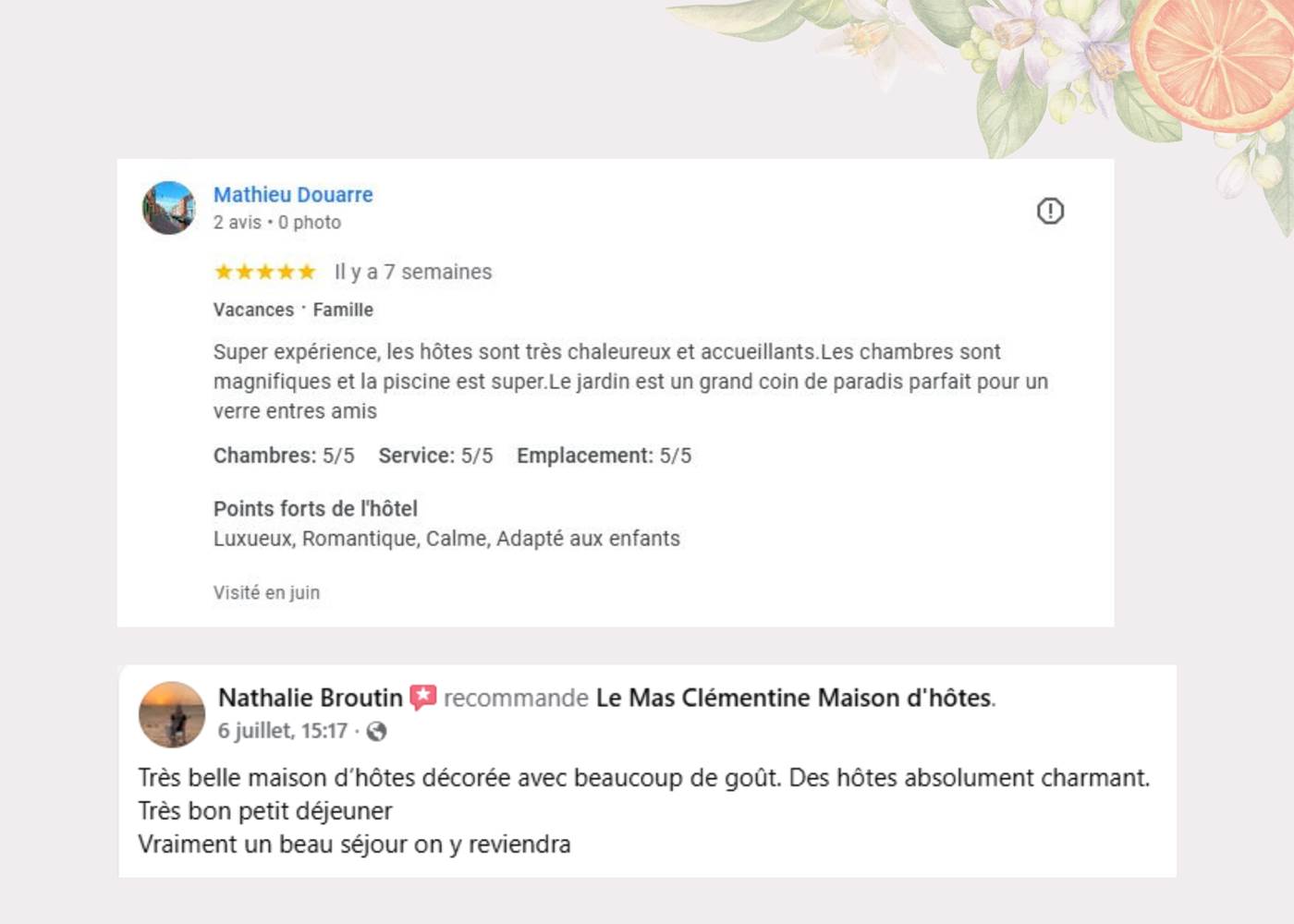Click the five-star rating icons
The image size is (1294, 924).
[265, 272]
